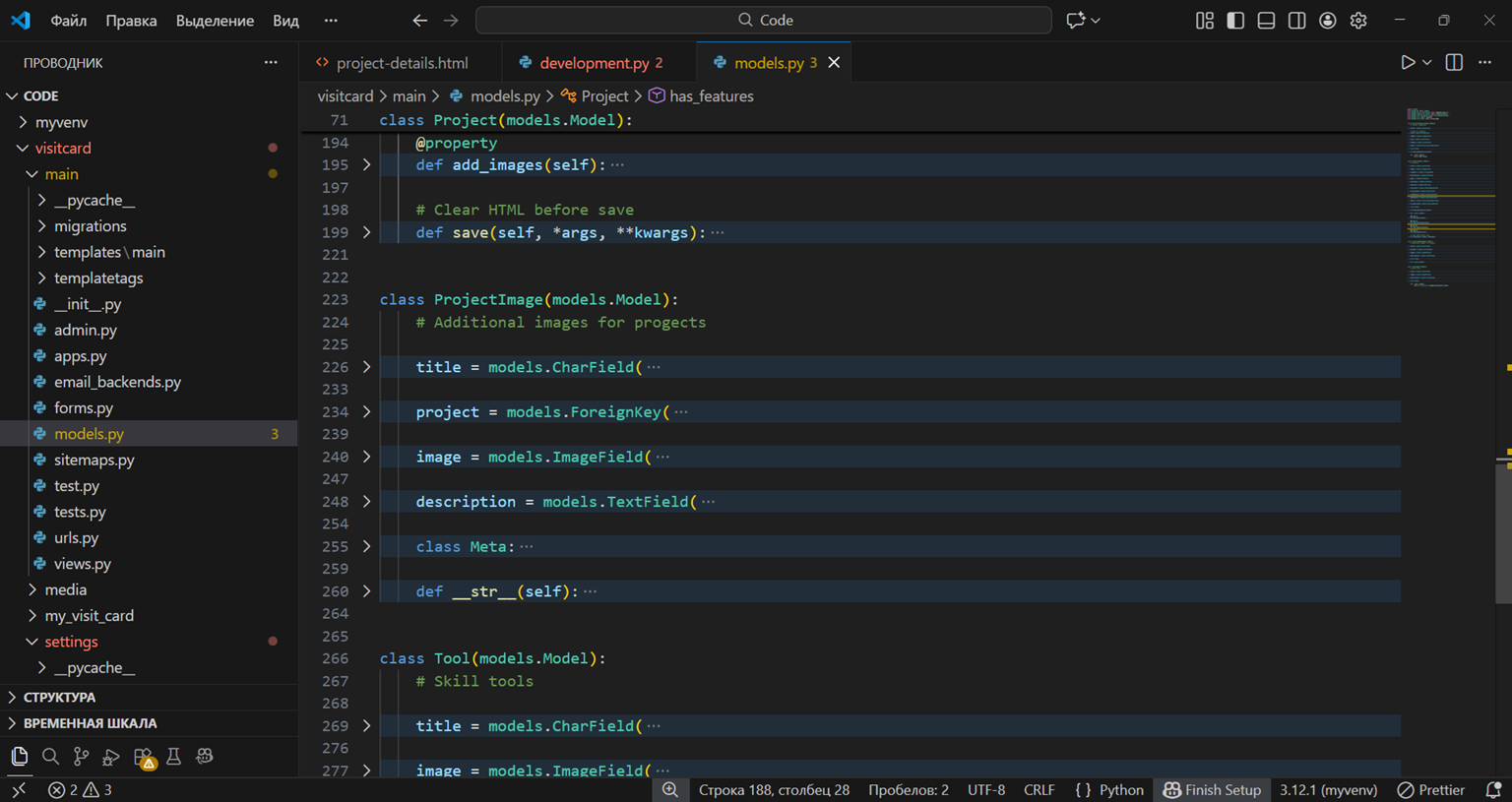
Task: Open the Manage gear icon
Action: coord(1358,20)
